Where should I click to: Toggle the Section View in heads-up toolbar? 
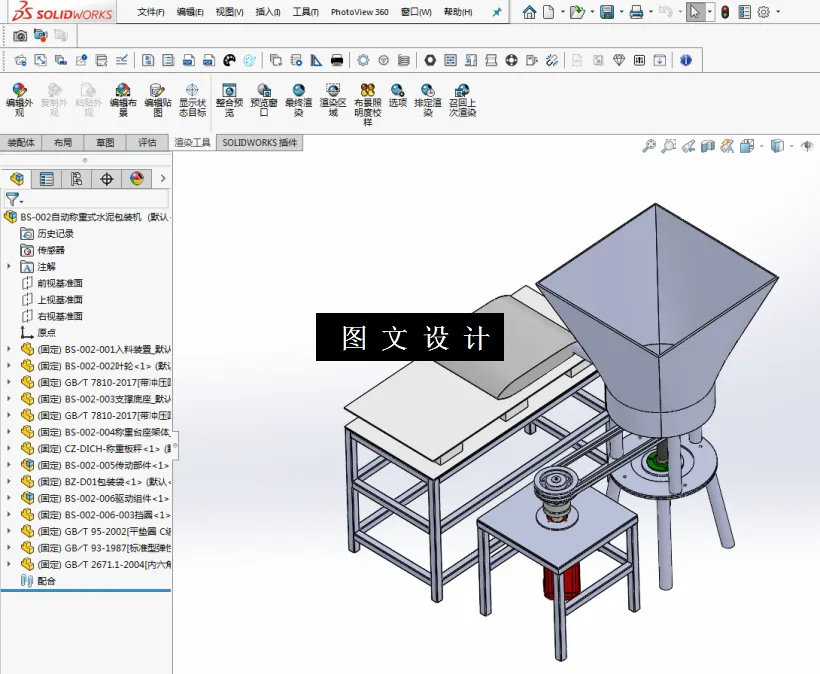click(x=708, y=146)
